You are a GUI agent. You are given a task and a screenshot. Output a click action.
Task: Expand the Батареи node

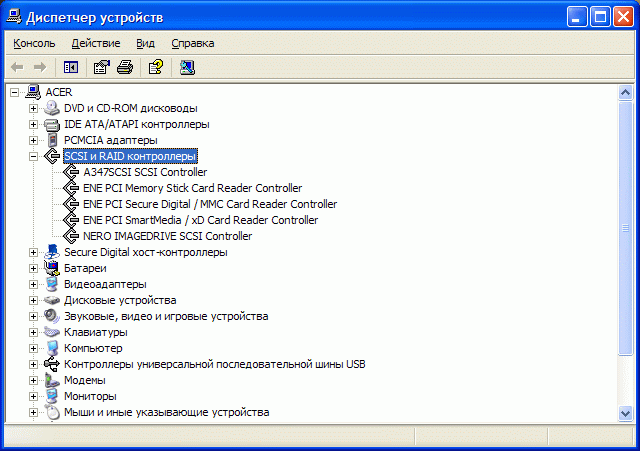pyautogui.click(x=33, y=268)
